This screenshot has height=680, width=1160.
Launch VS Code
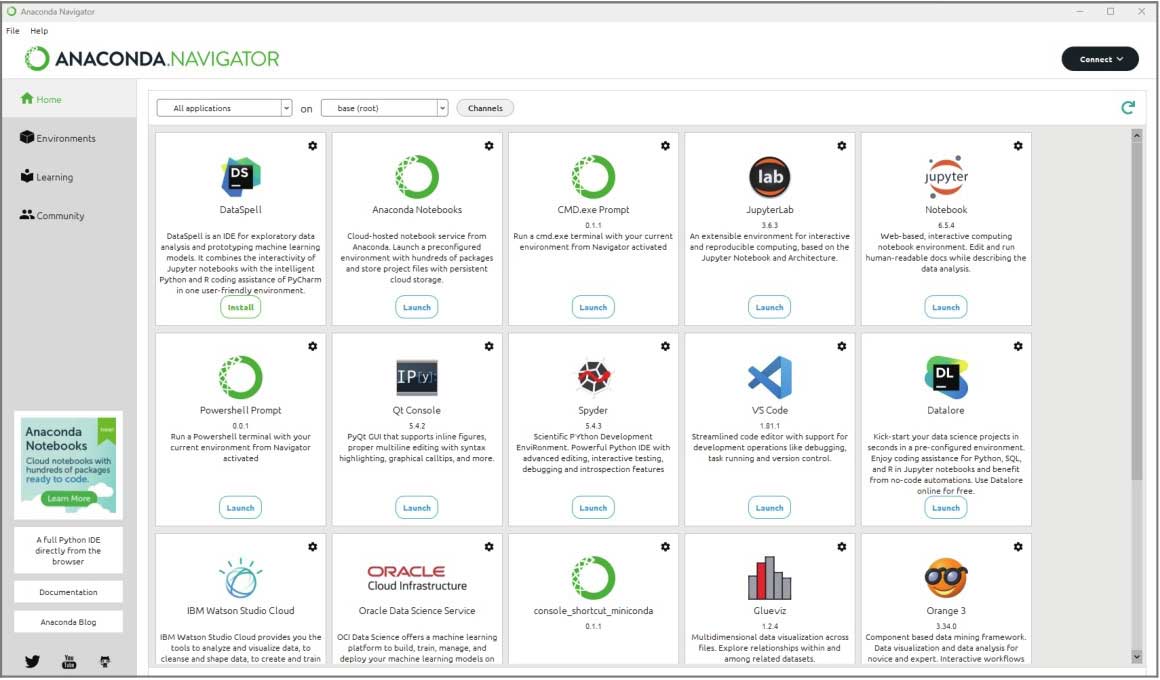click(769, 508)
